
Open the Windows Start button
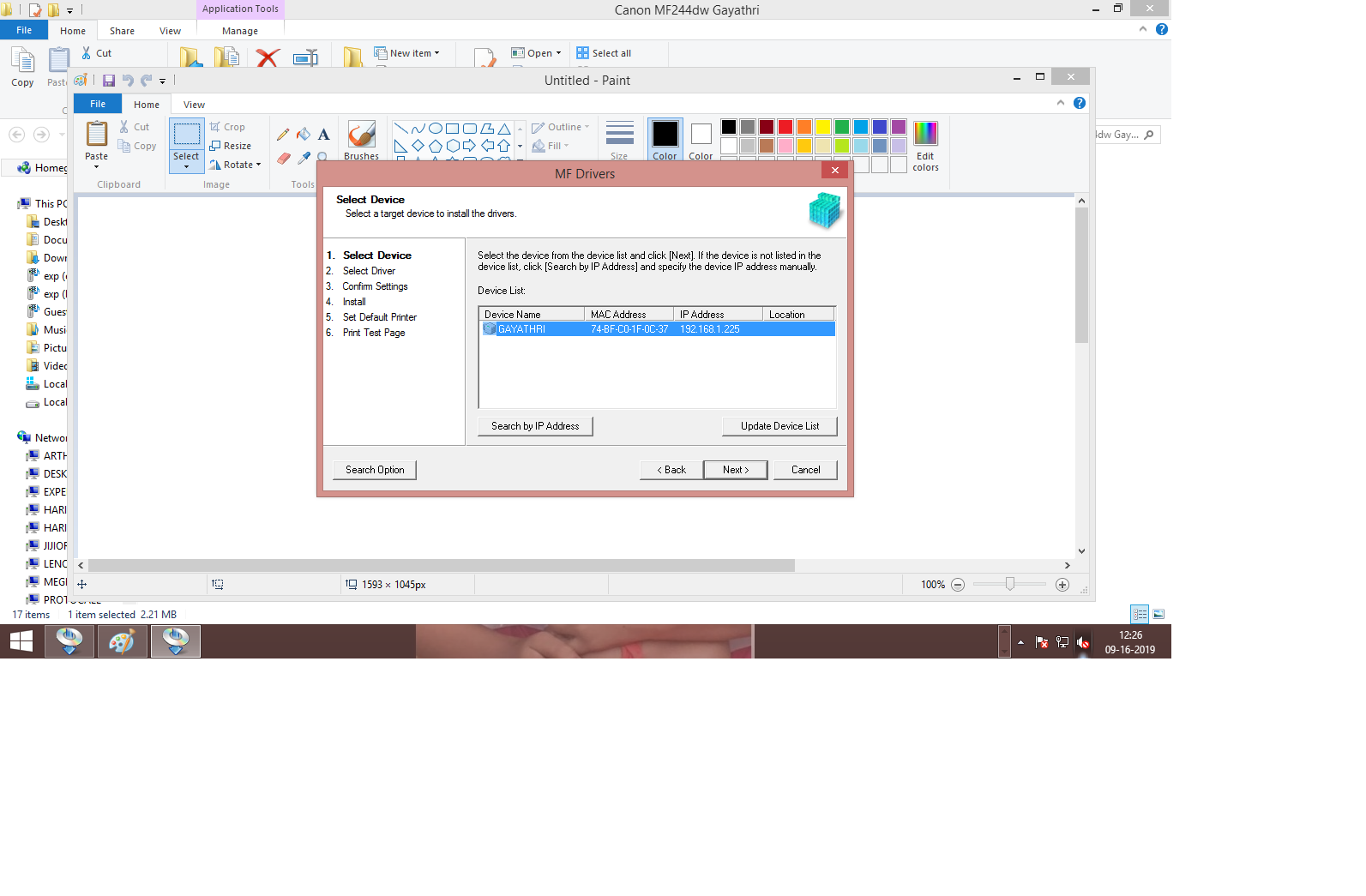[x=21, y=641]
